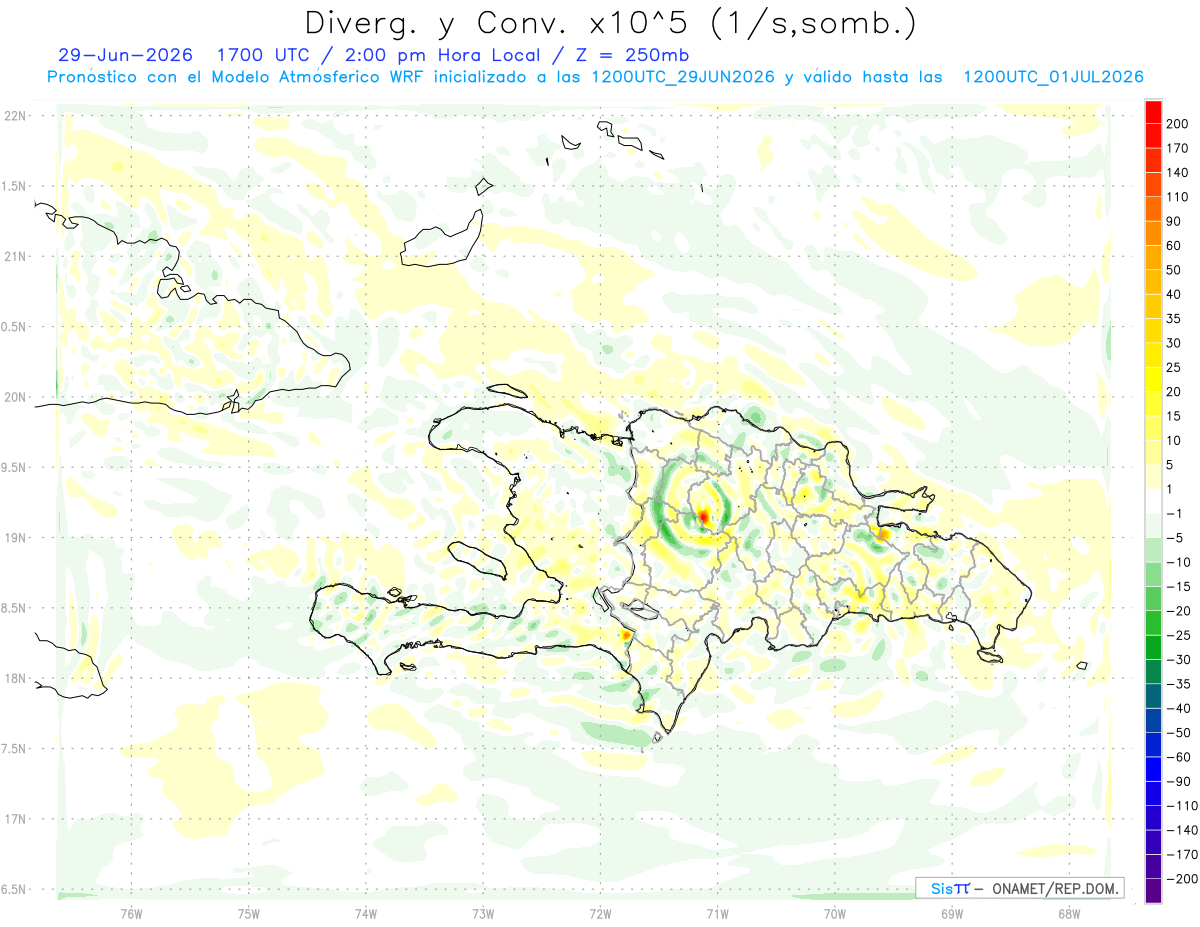This screenshot has height=927, width=1200.
Task: Click the "69W" longitude label
Action: 951,913
